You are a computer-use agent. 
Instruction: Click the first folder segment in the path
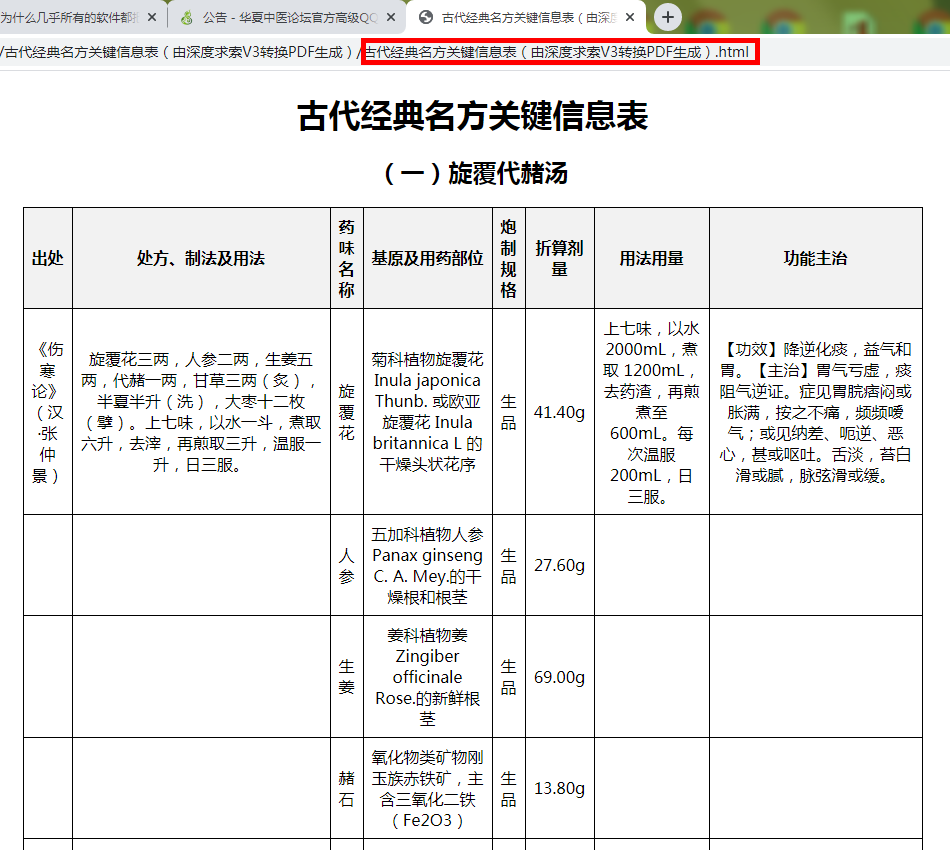(x=178, y=52)
